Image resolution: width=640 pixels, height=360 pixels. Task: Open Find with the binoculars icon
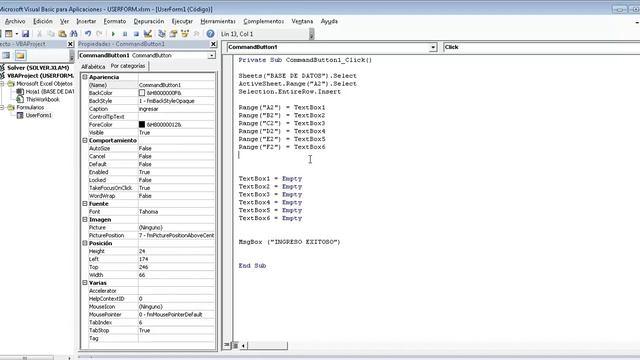73,34
